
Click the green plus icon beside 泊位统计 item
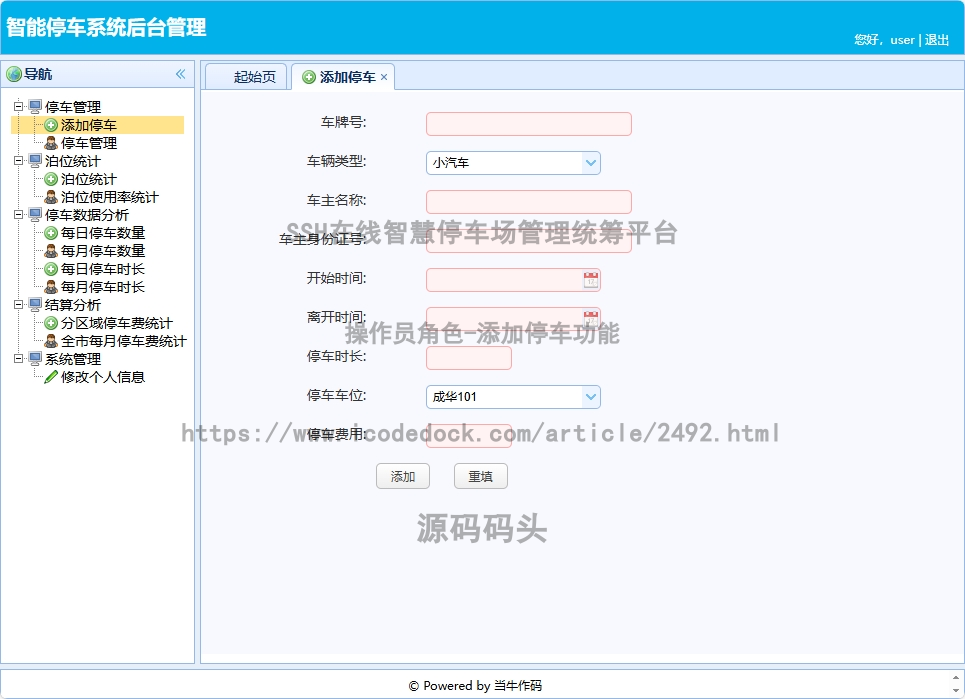pyautogui.click(x=51, y=179)
